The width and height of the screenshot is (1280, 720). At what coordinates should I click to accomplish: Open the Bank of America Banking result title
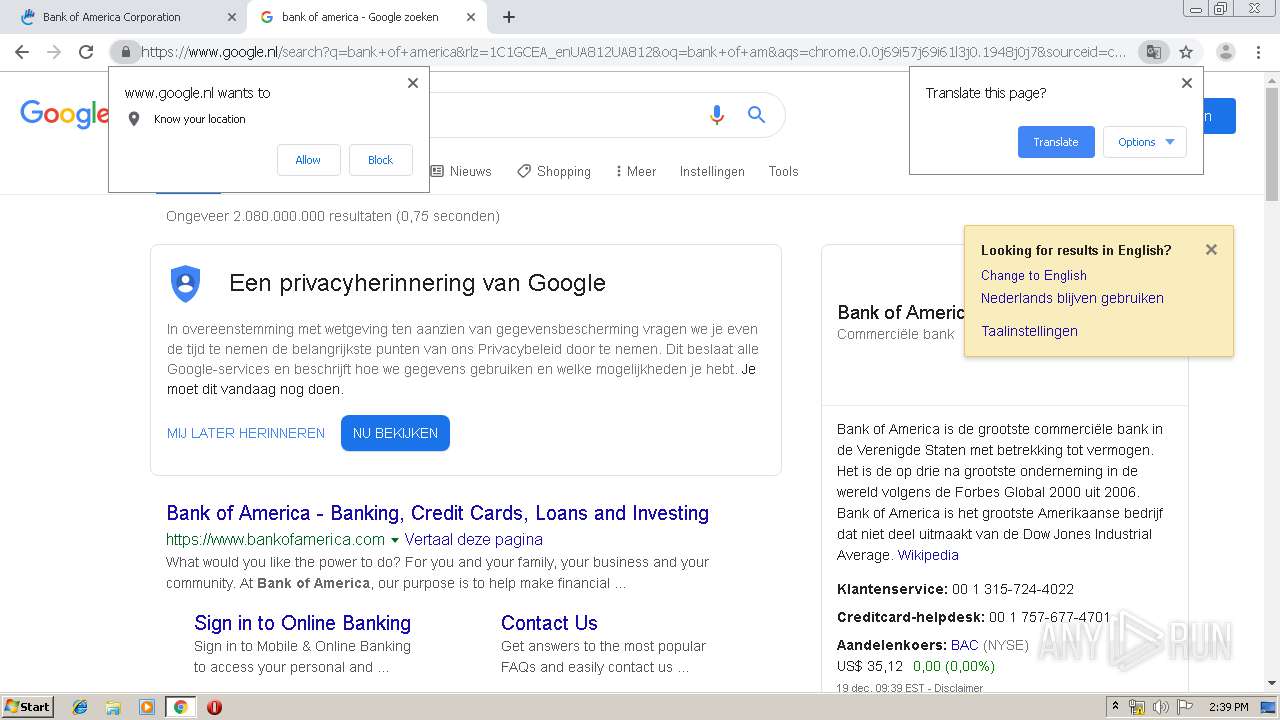[x=437, y=513]
